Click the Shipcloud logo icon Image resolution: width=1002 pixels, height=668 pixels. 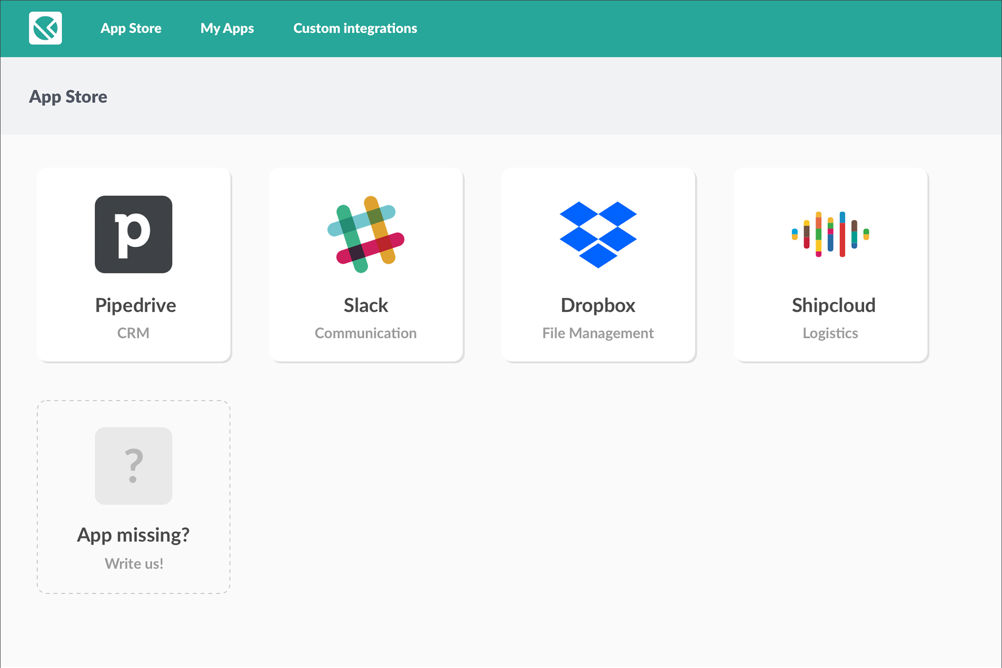[830, 234]
